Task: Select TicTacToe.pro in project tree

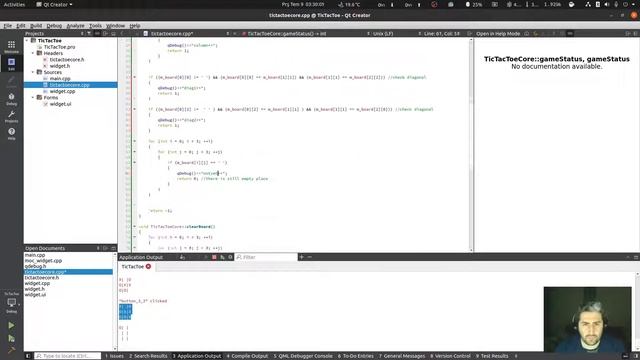Action: tap(60, 47)
